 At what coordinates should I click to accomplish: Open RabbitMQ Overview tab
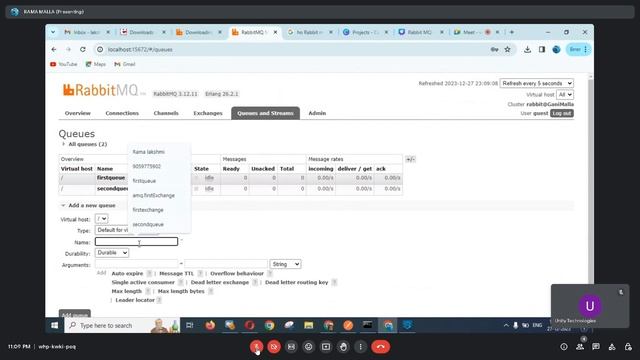pos(78,113)
